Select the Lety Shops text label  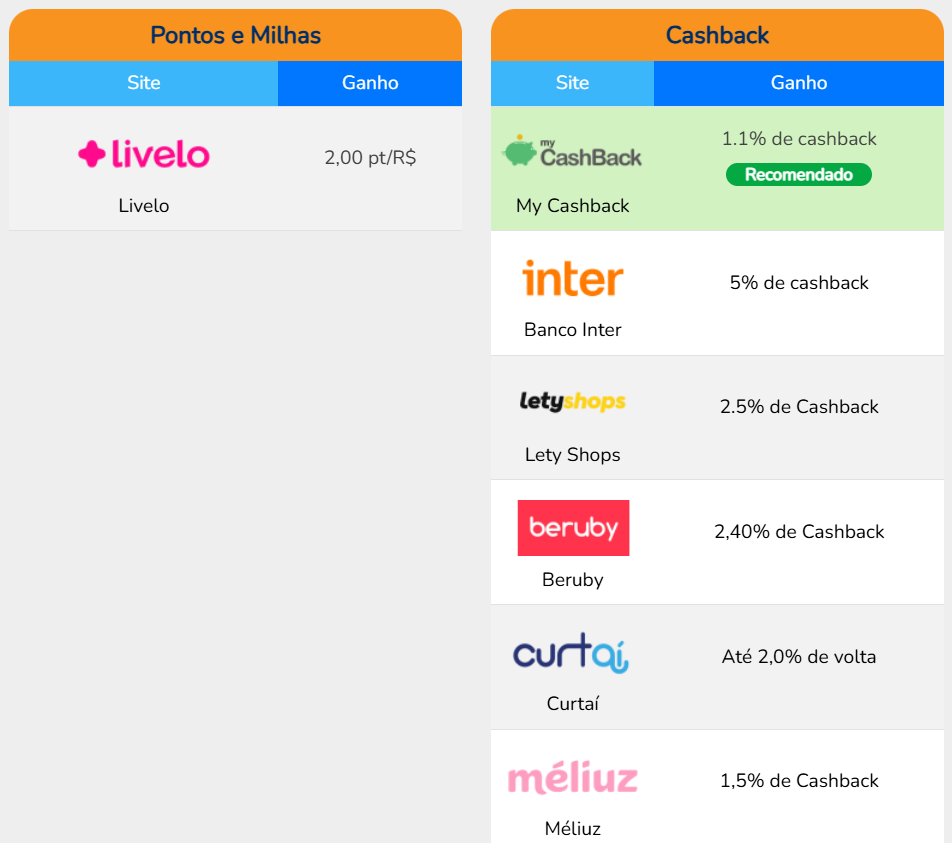click(x=572, y=455)
